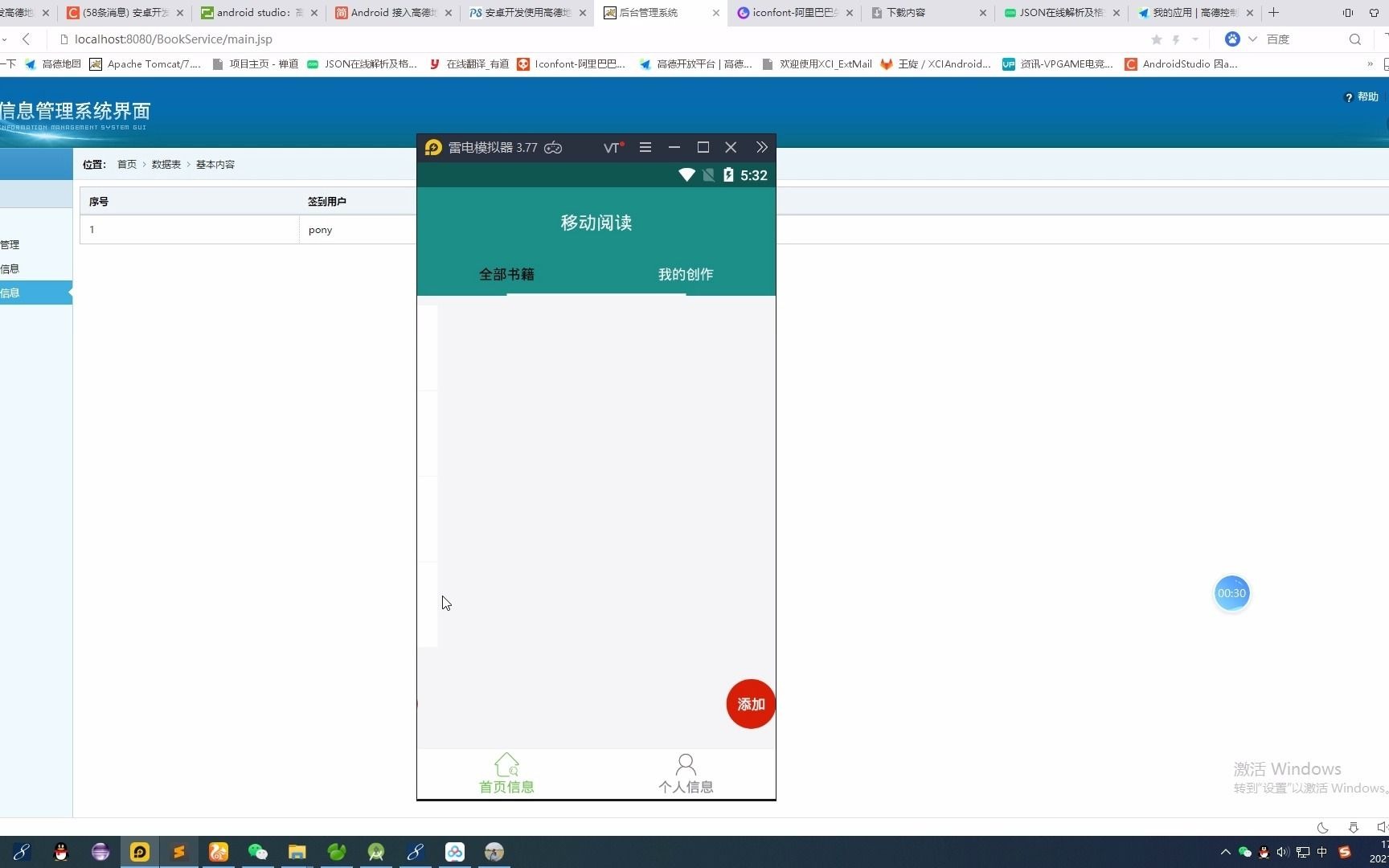1389x868 pixels.
Task: Open Android Studio from the taskbar
Action: coord(376,852)
